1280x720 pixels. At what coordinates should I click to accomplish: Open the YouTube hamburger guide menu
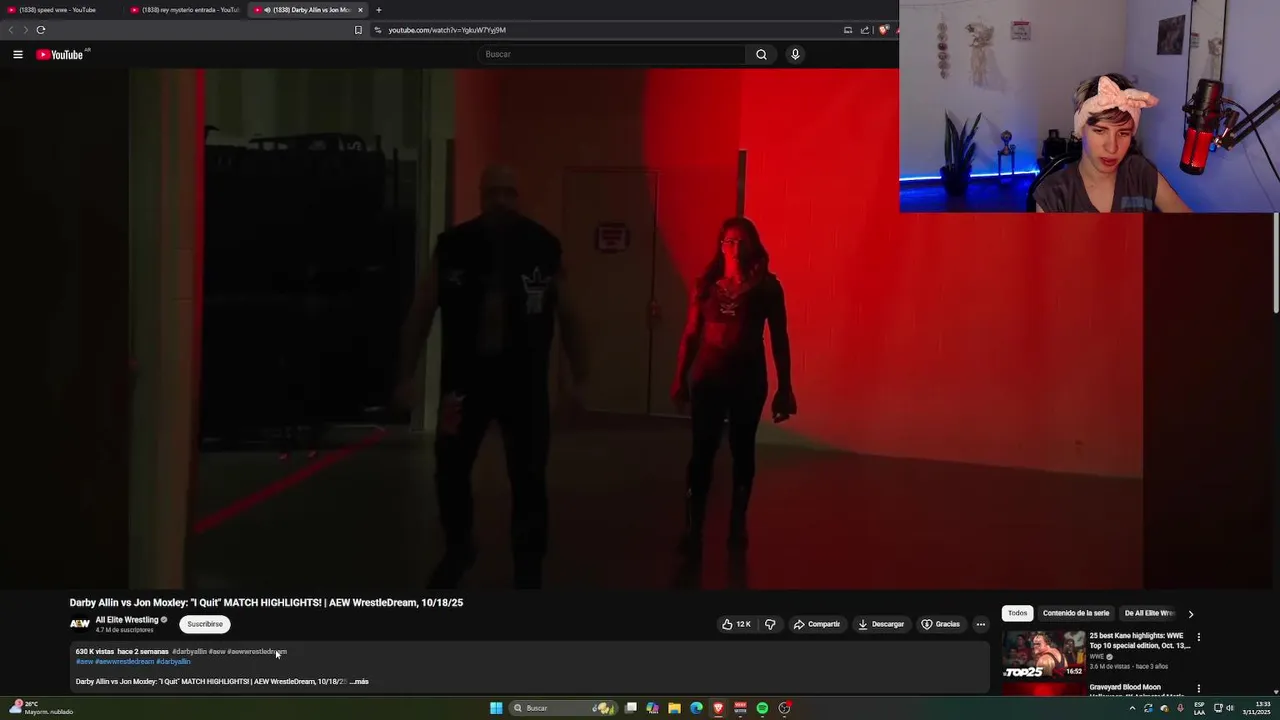(18, 54)
